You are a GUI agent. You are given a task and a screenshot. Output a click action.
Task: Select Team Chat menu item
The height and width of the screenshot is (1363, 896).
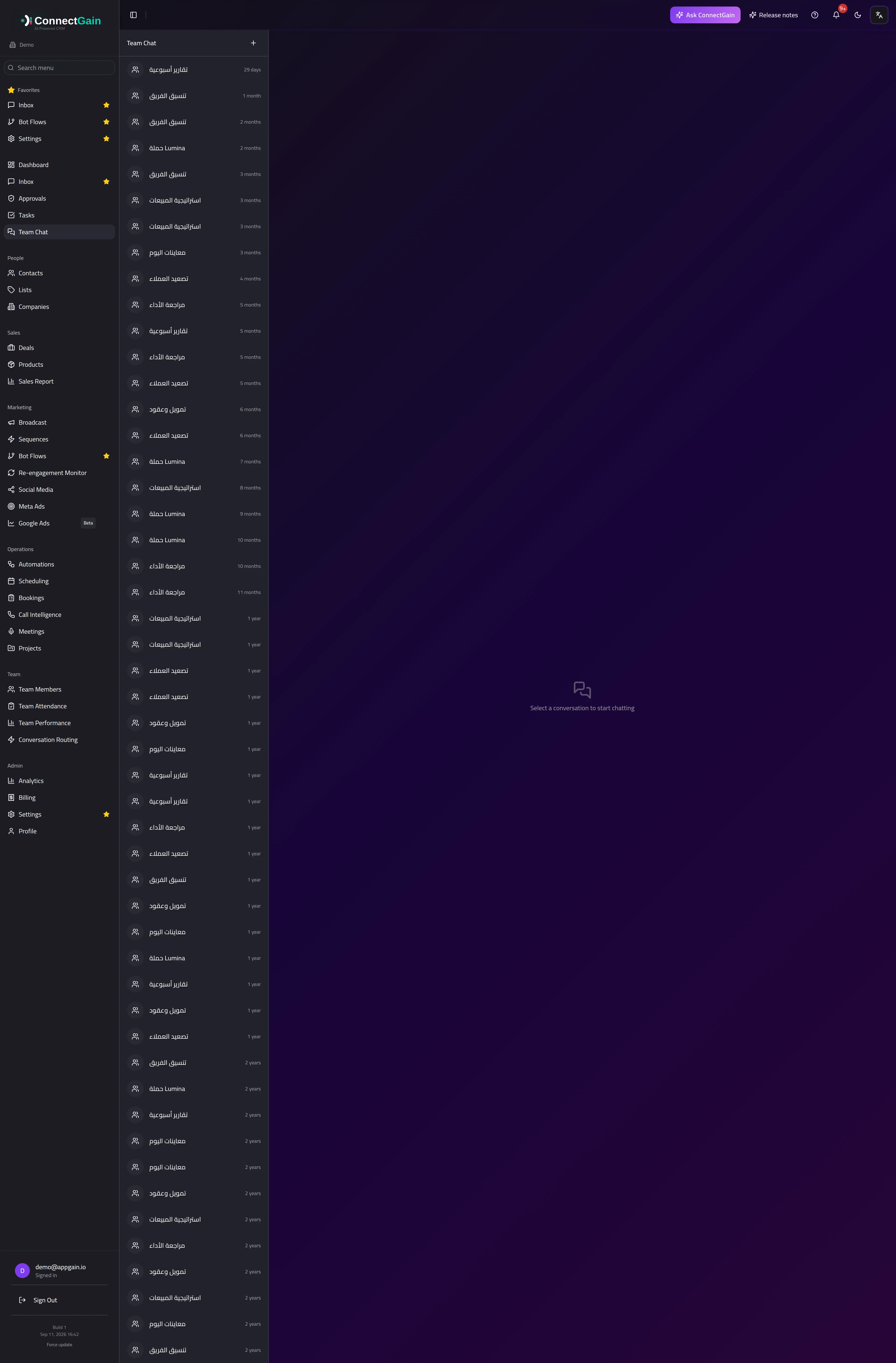pos(59,232)
